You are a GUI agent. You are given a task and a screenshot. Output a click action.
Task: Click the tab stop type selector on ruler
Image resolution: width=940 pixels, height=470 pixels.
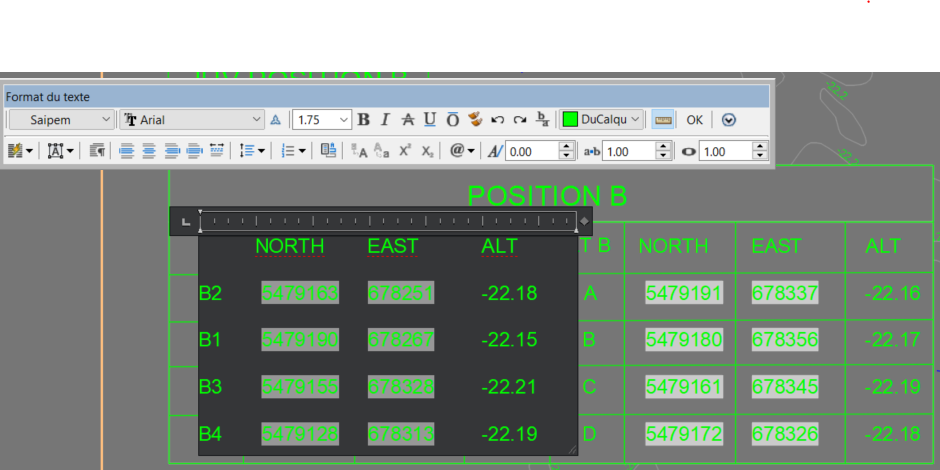point(186,222)
